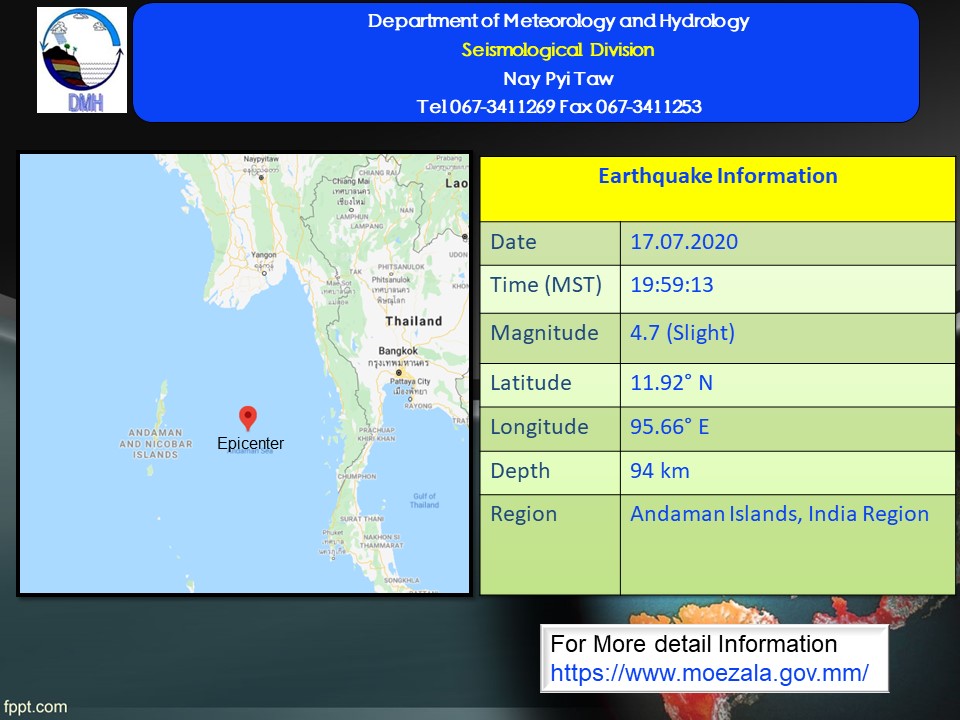Click the "Depth" row label
Screen dimensions: 960x720
tap(520, 471)
